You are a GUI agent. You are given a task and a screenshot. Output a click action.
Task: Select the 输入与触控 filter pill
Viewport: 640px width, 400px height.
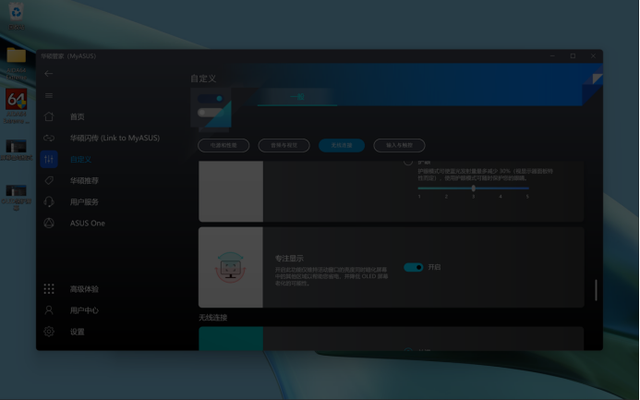click(x=399, y=145)
